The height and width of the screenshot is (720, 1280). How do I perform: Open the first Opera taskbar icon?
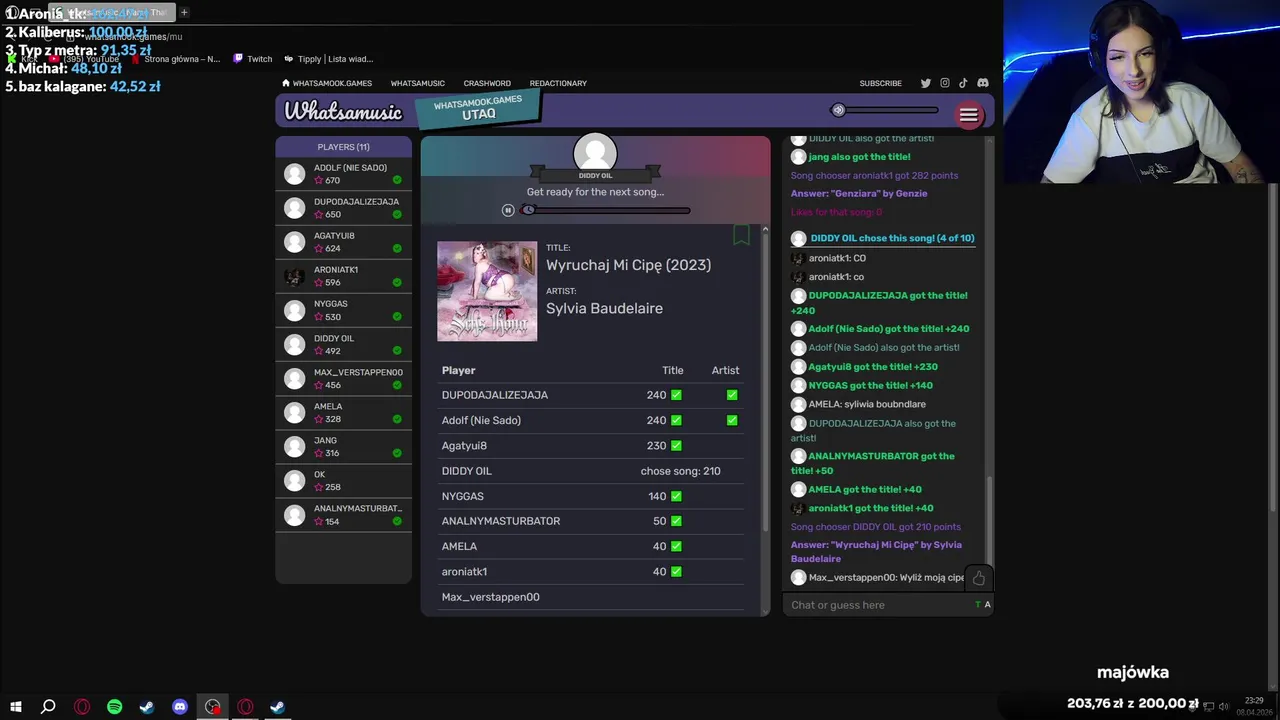82,707
